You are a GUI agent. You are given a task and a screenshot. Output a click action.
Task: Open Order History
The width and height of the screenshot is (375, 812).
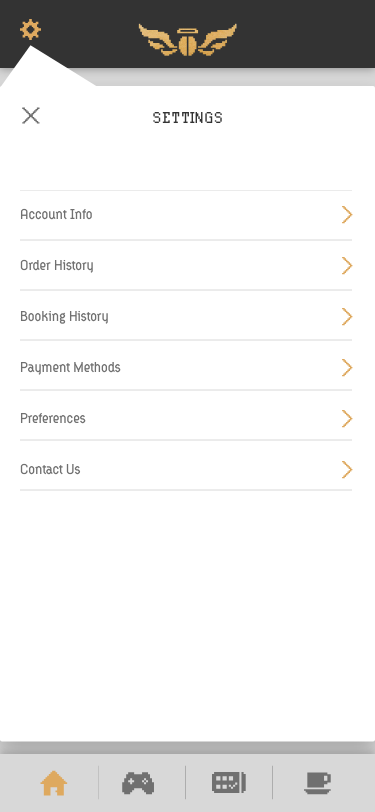186,265
